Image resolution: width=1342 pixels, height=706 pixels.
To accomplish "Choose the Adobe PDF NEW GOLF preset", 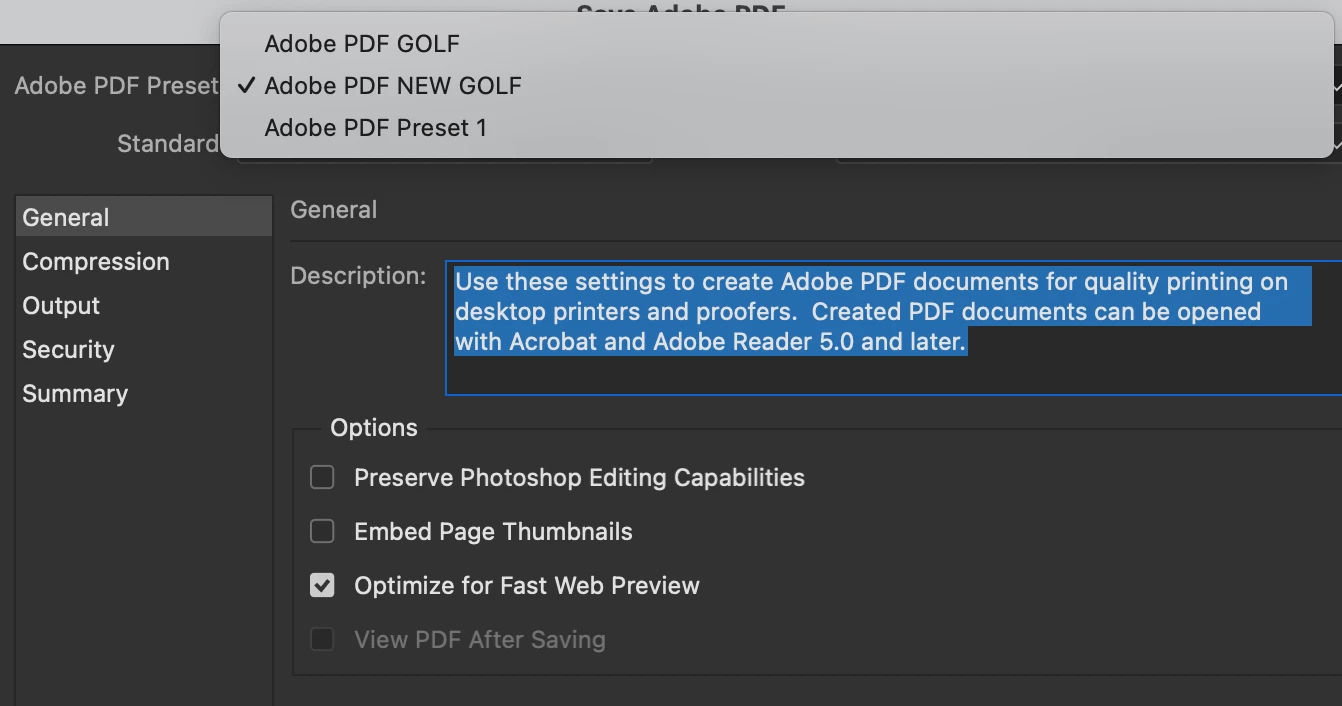I will 777,86.
